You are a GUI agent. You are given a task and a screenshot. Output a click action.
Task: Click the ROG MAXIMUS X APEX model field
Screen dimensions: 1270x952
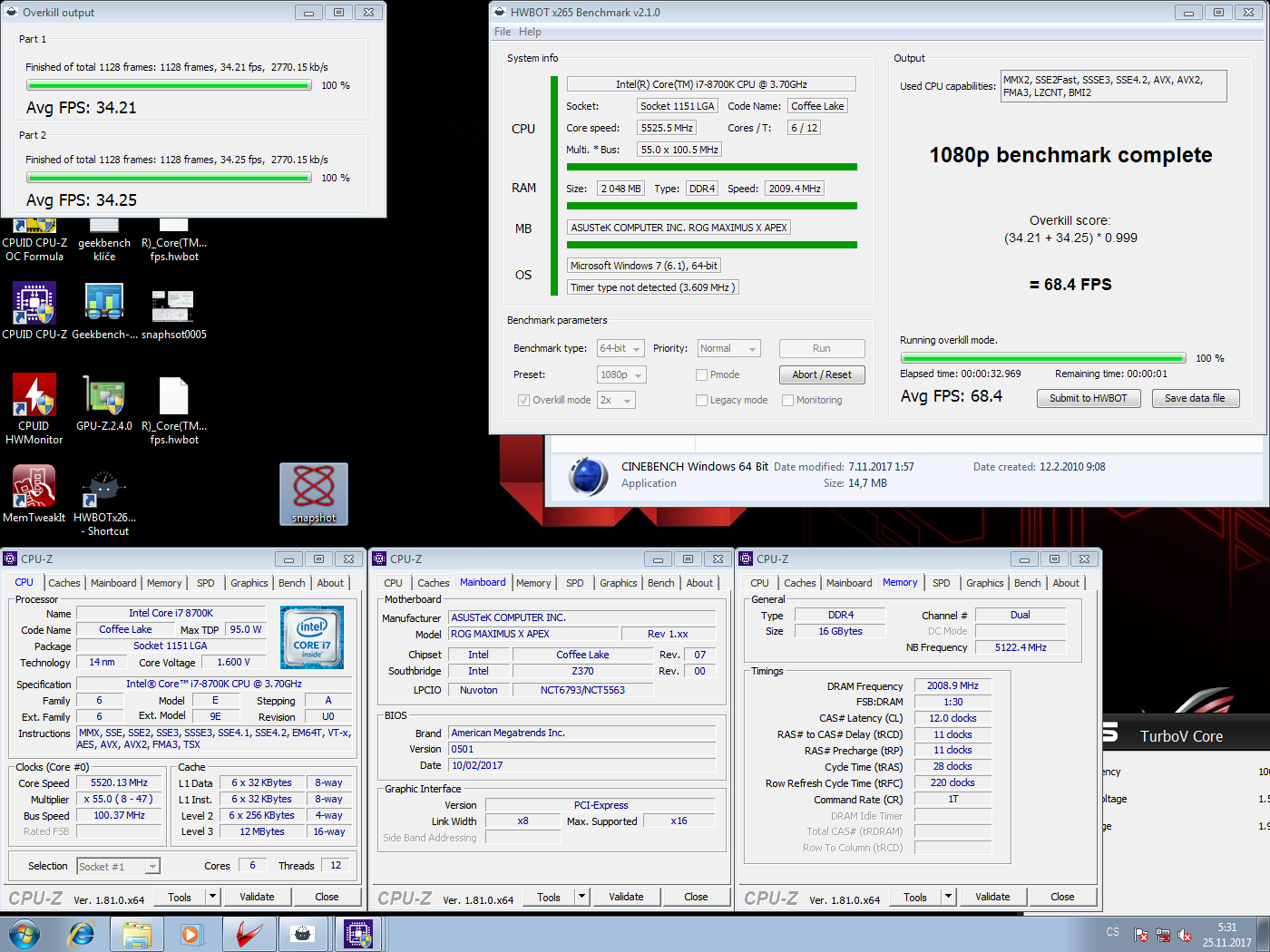(x=533, y=634)
